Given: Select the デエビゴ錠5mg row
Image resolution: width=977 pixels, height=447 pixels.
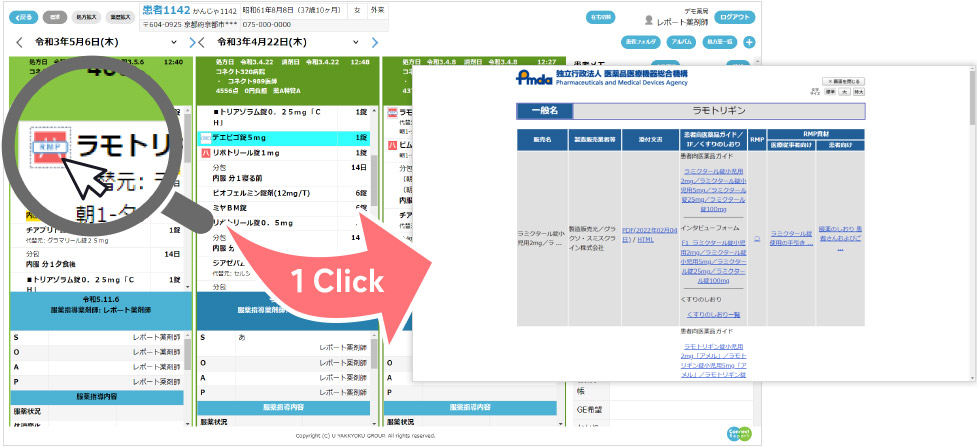Looking at the screenshot, I should 284,137.
